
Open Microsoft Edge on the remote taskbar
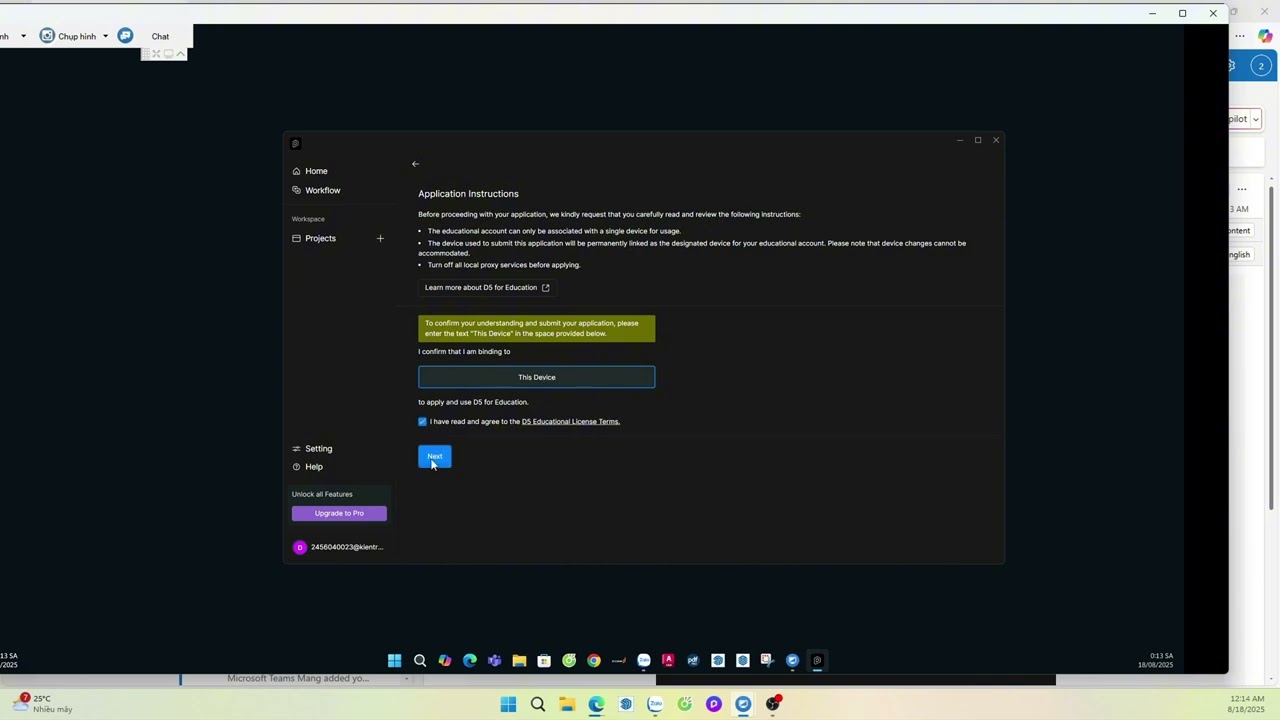(x=470, y=660)
